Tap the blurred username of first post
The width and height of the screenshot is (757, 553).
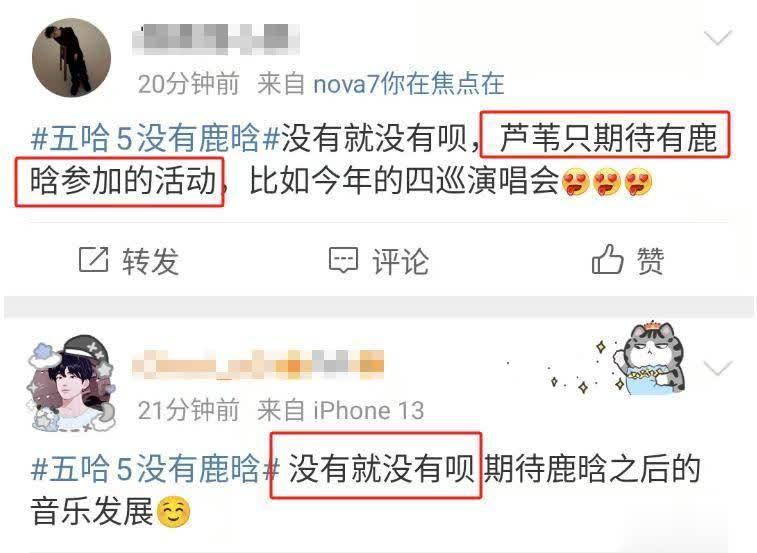pos(215,39)
